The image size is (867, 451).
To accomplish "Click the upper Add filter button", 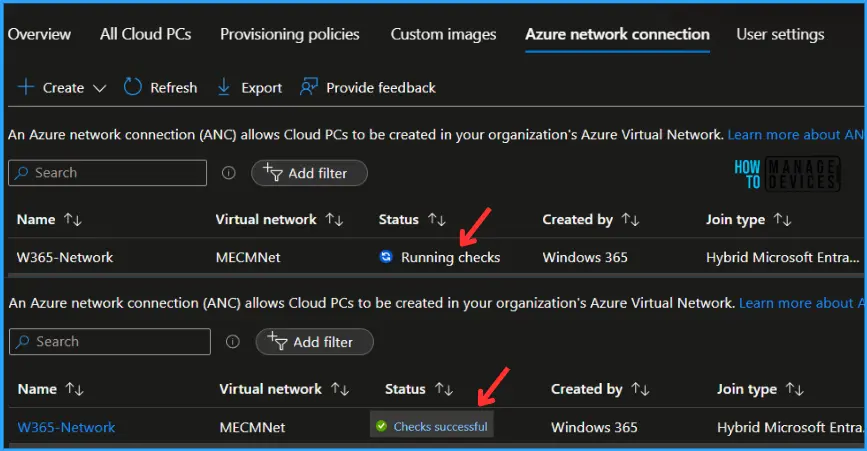I will tap(309, 173).
